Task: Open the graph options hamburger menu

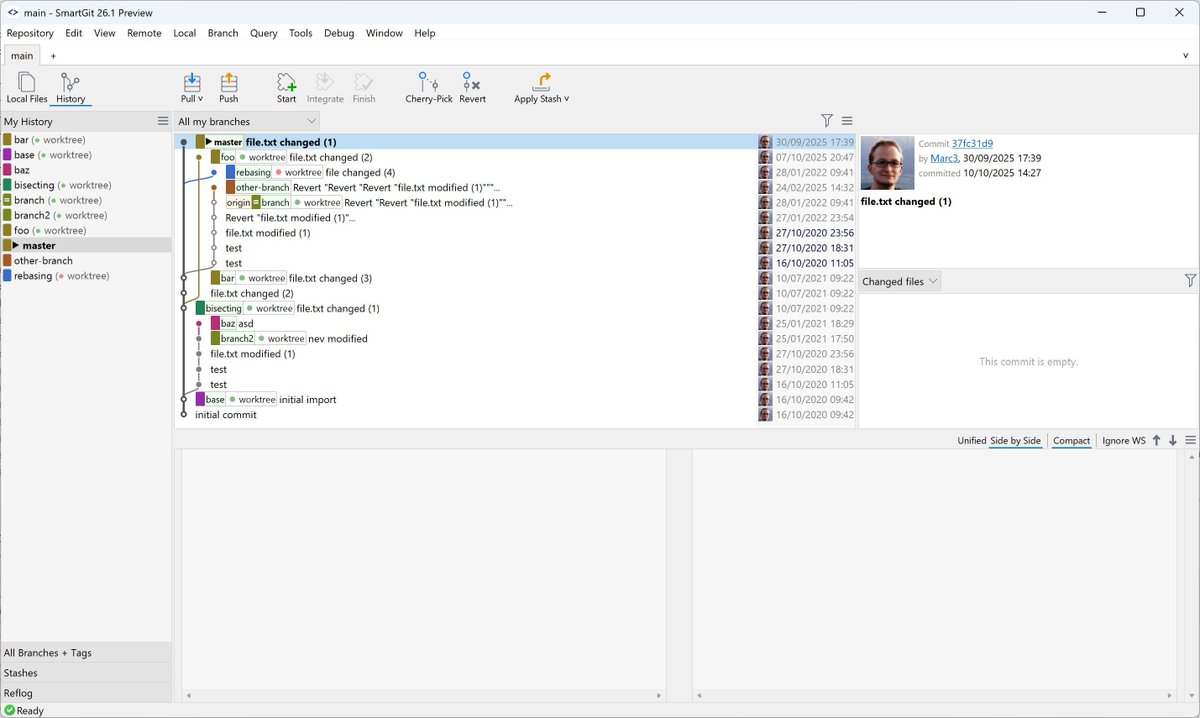Action: (847, 120)
